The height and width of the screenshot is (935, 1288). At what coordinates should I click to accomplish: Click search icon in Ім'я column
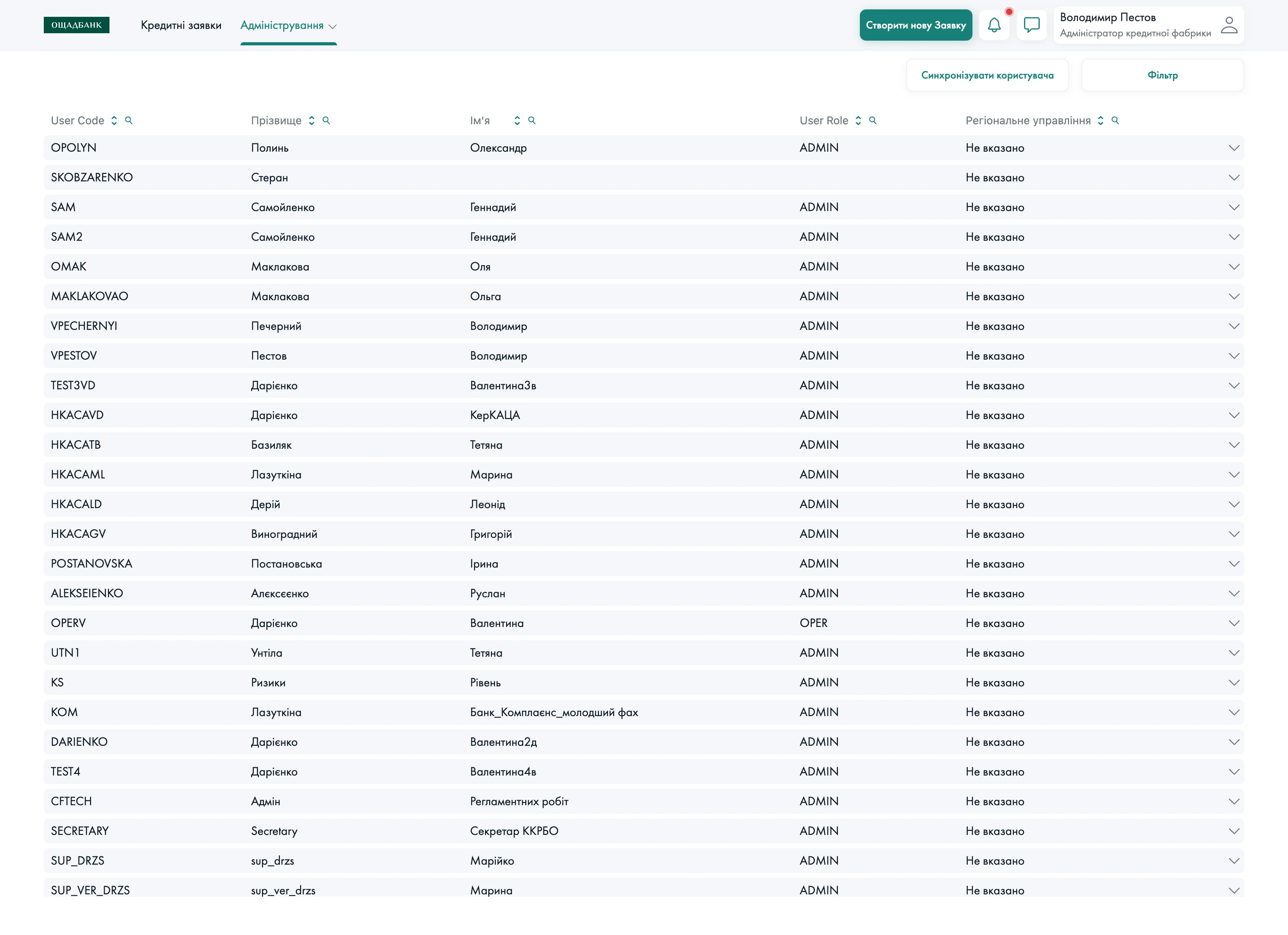pyautogui.click(x=532, y=120)
